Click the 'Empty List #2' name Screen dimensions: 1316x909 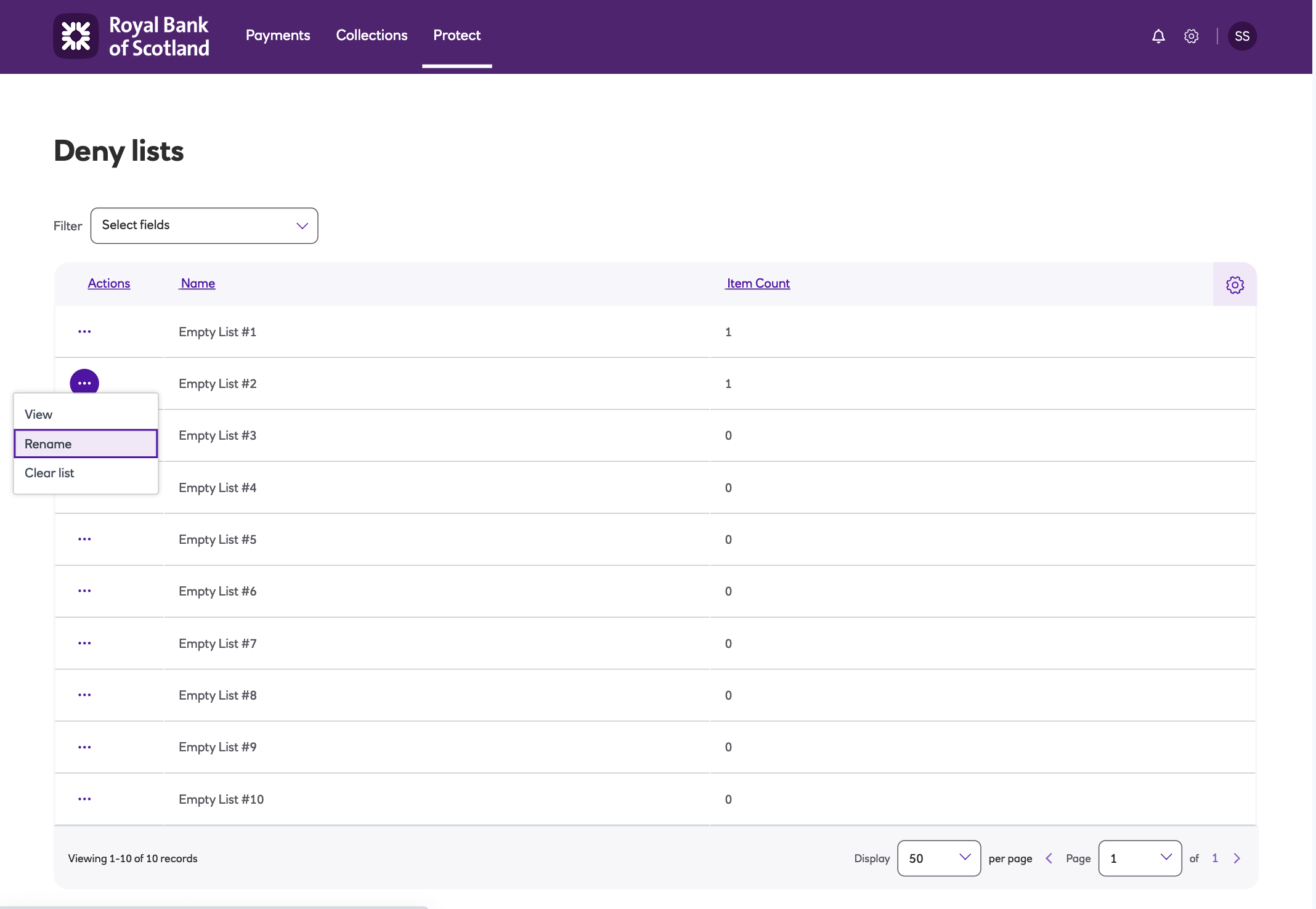217,384
